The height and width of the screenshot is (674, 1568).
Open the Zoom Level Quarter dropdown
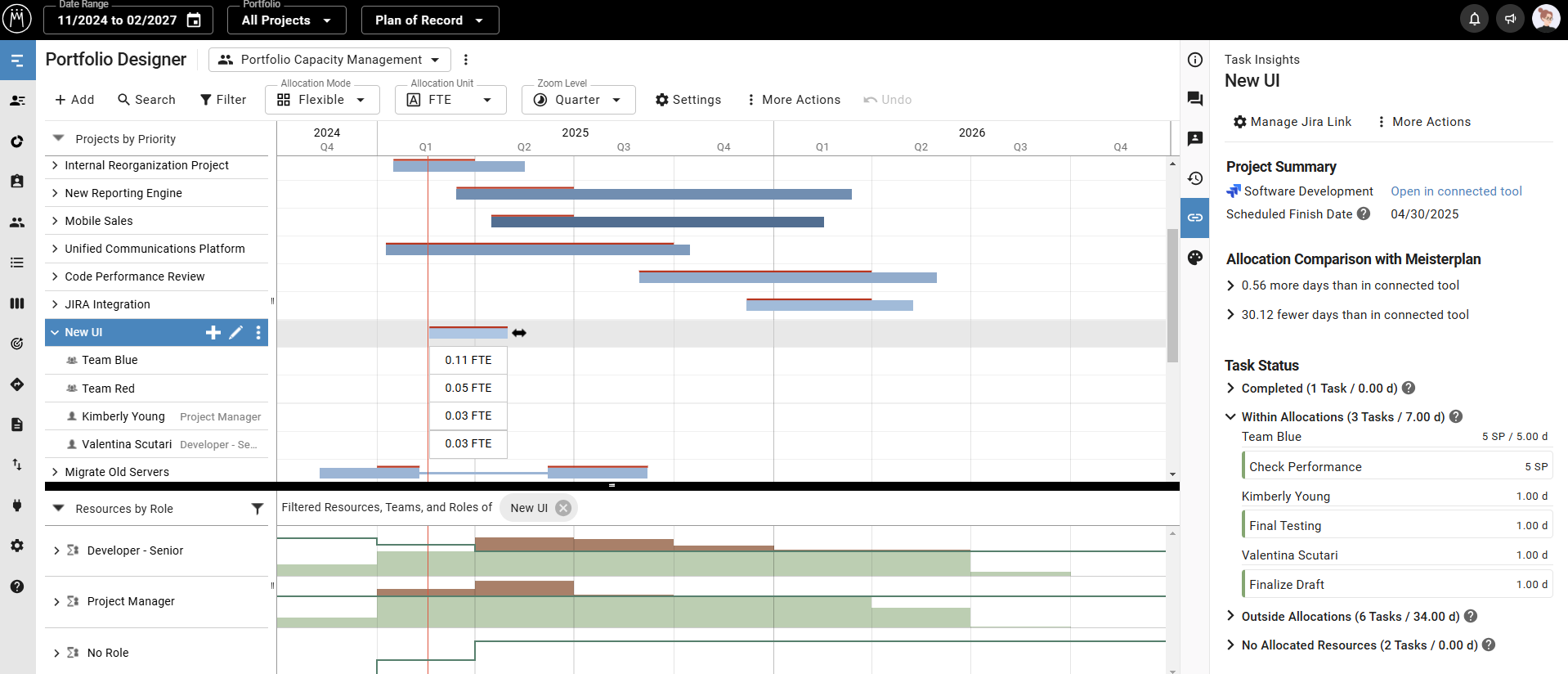(x=578, y=100)
